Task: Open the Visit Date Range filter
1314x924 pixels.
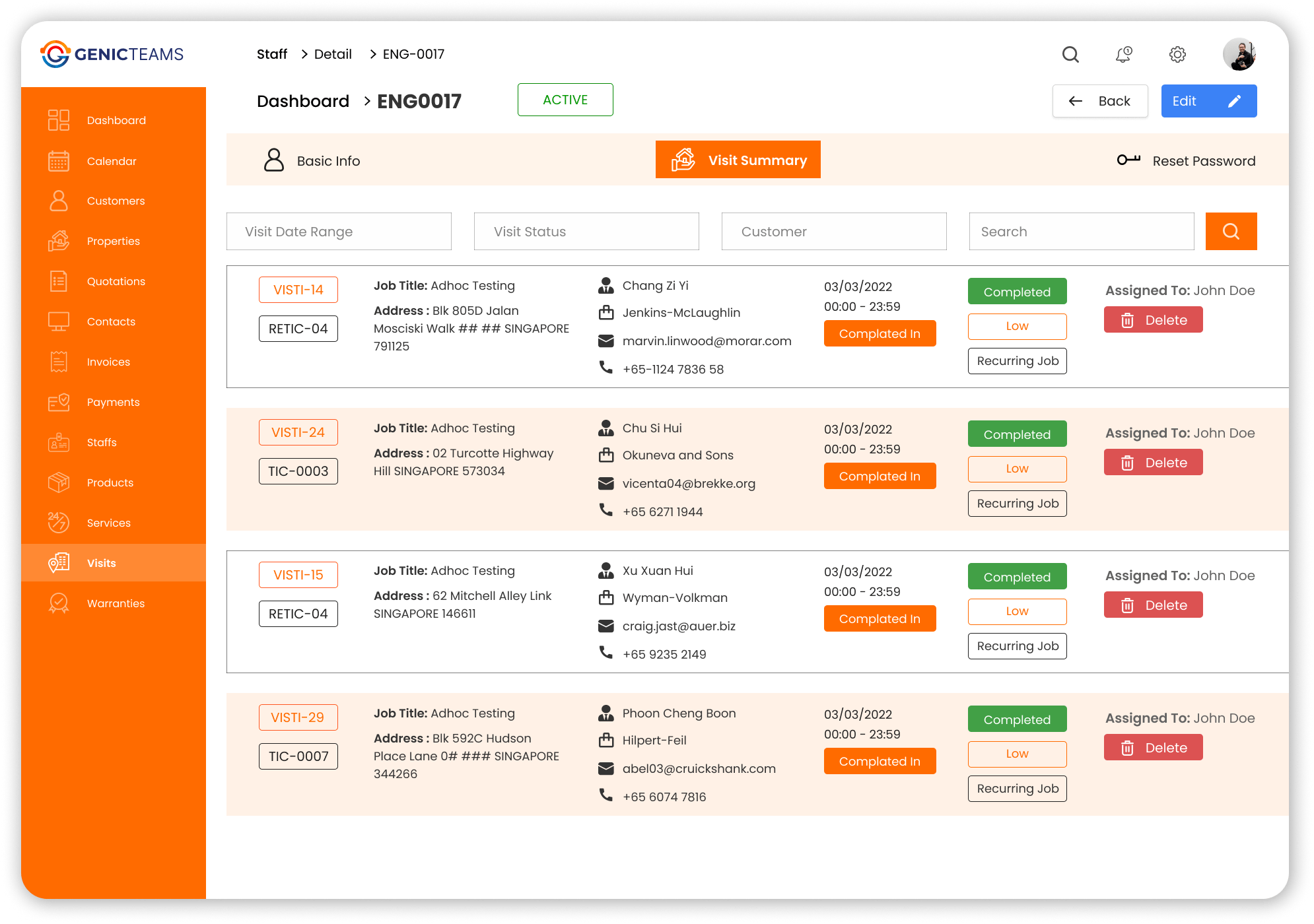Action: (x=339, y=231)
